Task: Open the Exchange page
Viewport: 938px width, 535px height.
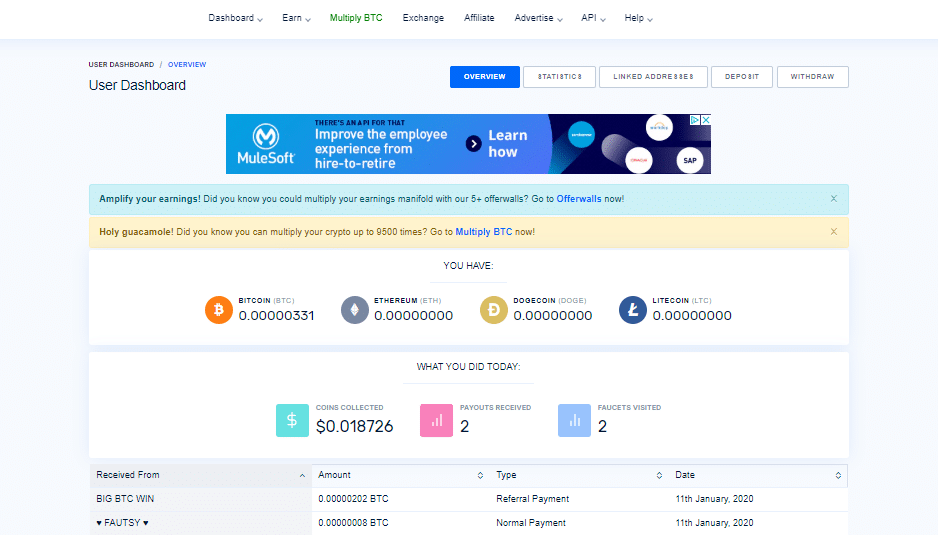Action: (423, 18)
